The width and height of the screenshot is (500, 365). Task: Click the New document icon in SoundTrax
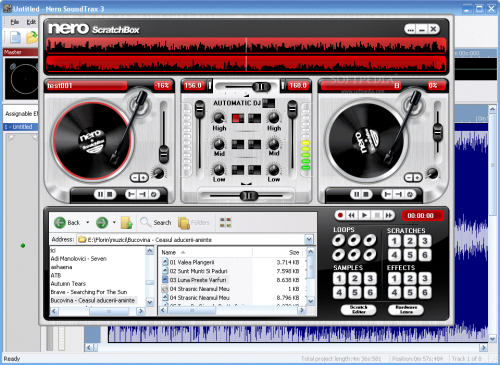click(x=15, y=37)
